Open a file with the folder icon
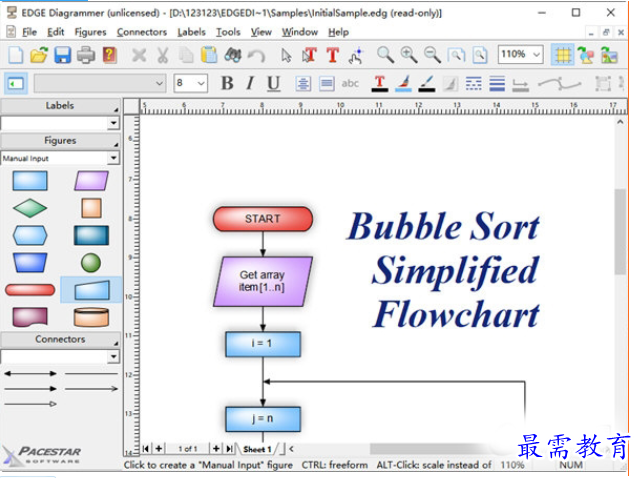The image size is (639, 478). pos(39,55)
